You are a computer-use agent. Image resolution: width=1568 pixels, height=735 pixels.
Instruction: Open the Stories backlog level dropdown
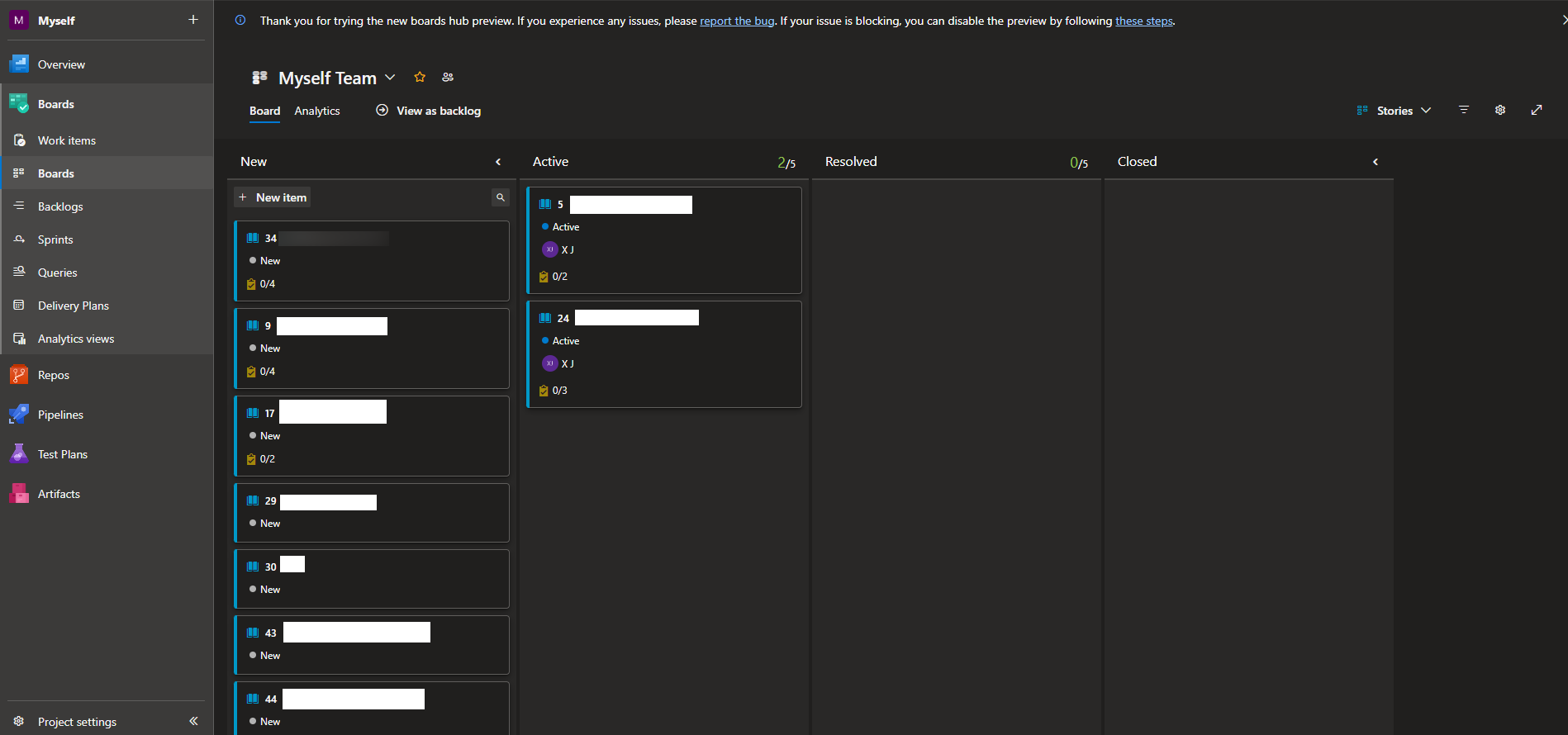[1394, 111]
